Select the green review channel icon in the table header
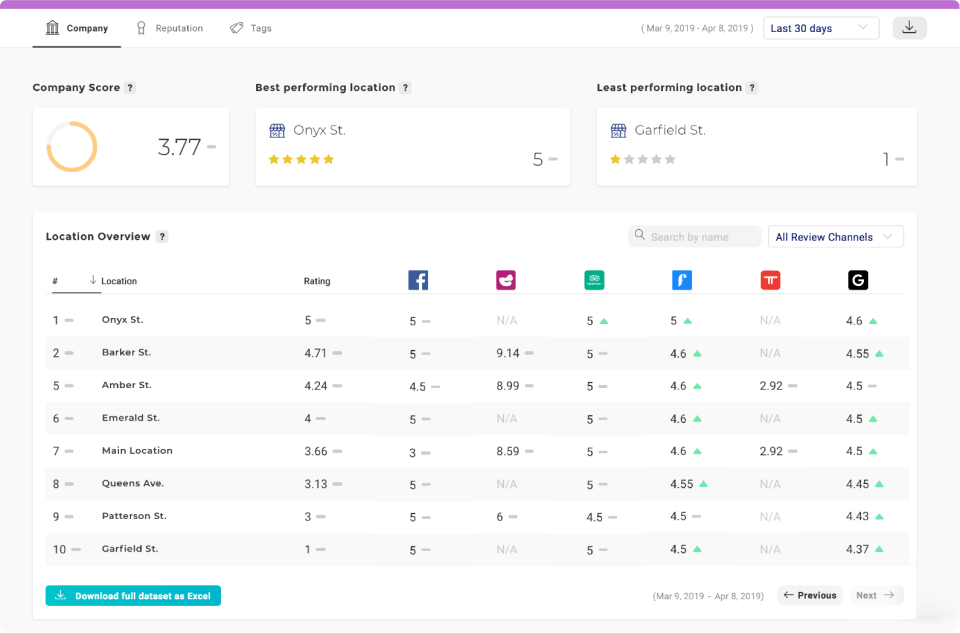Viewport: 960px width, 633px height. 594,280
